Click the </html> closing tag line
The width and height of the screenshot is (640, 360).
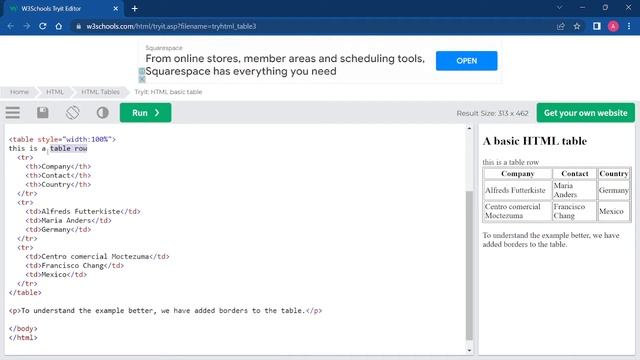[x=23, y=337]
